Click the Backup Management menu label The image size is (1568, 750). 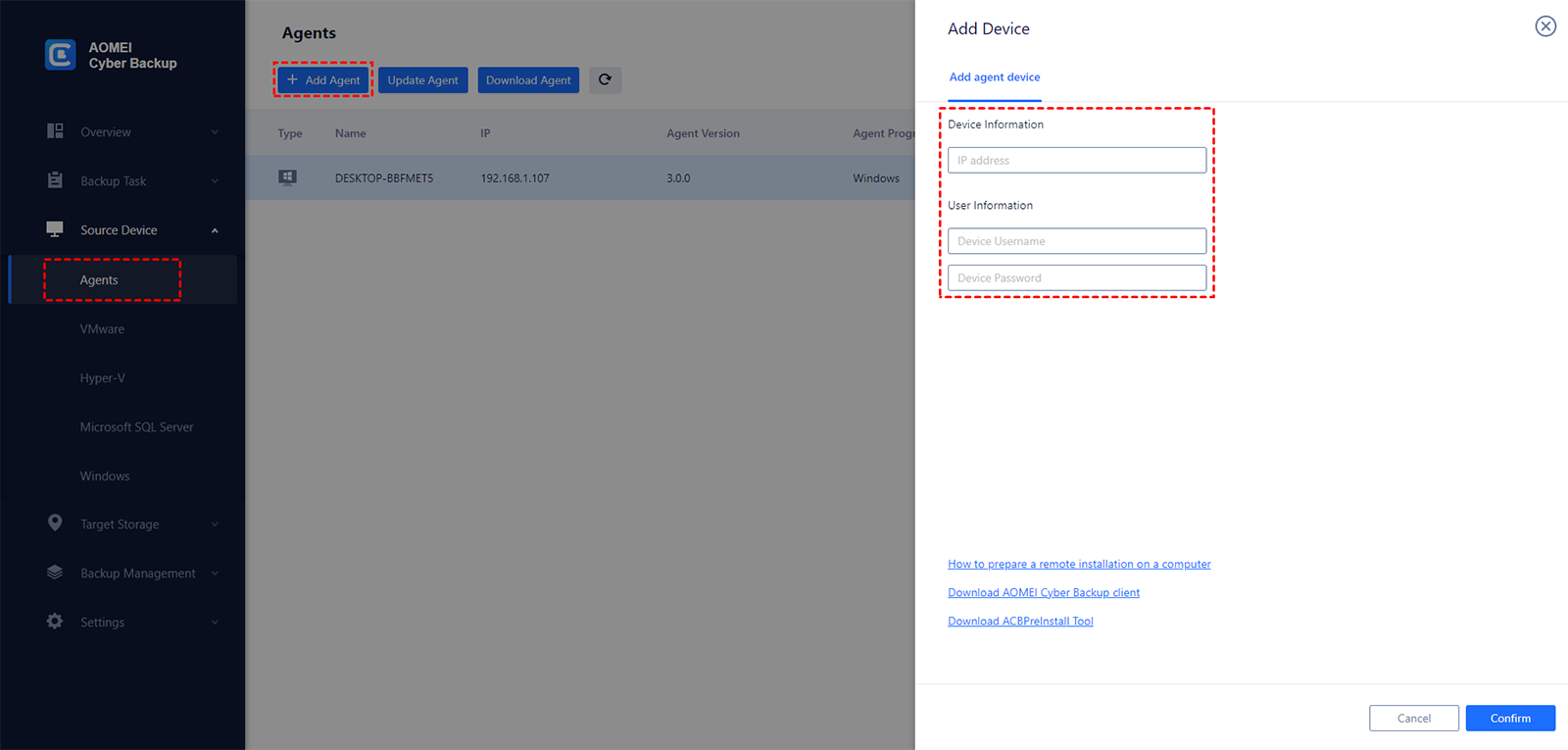tap(138, 574)
